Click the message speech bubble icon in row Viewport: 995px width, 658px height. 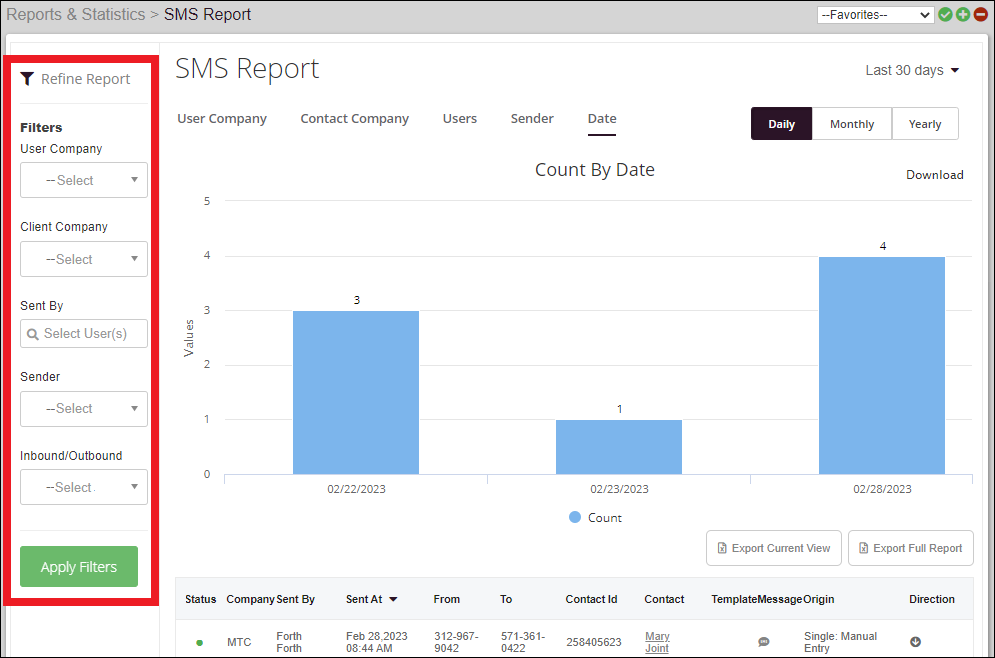tap(764, 642)
